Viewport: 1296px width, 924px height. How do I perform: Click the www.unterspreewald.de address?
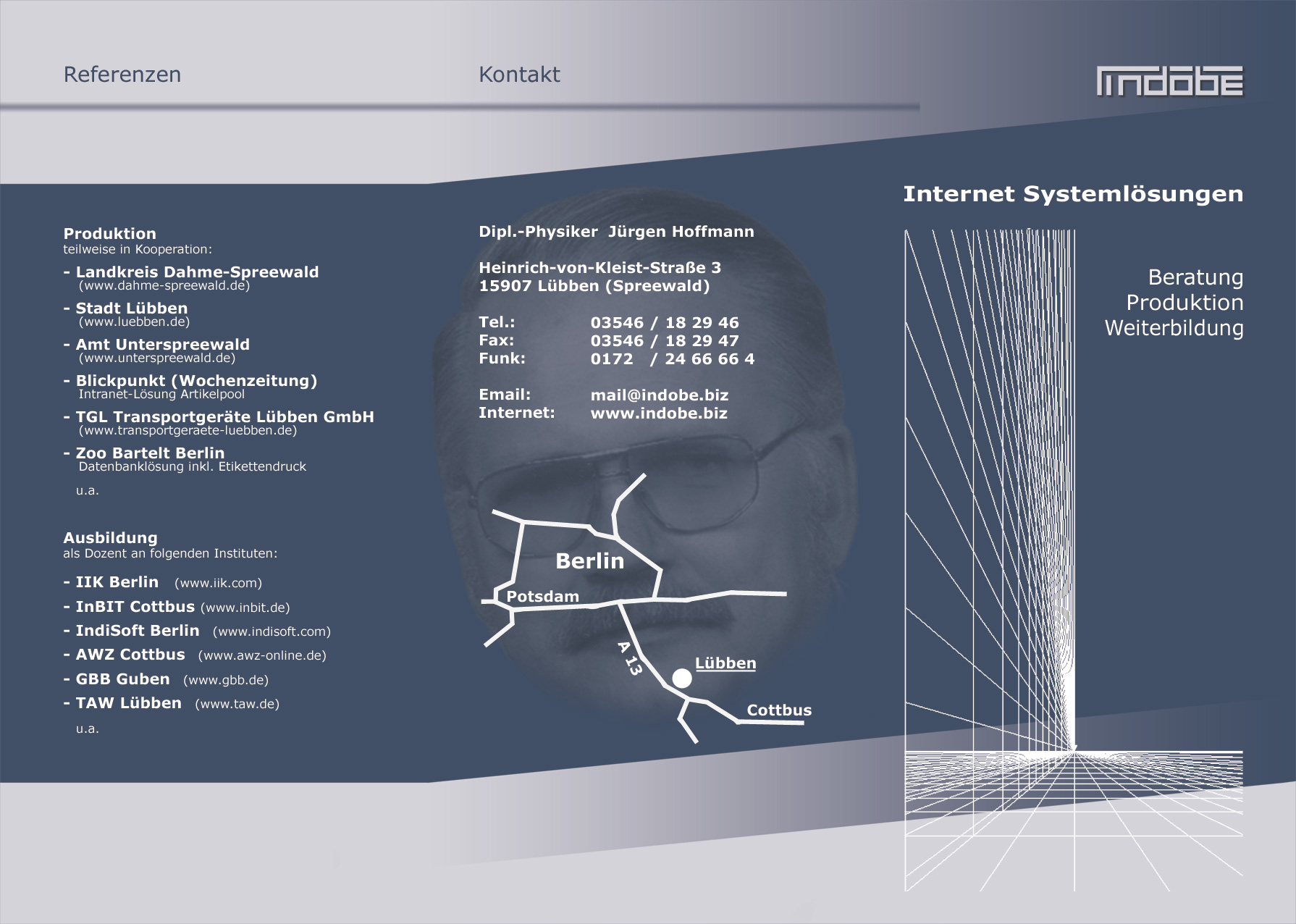157,358
